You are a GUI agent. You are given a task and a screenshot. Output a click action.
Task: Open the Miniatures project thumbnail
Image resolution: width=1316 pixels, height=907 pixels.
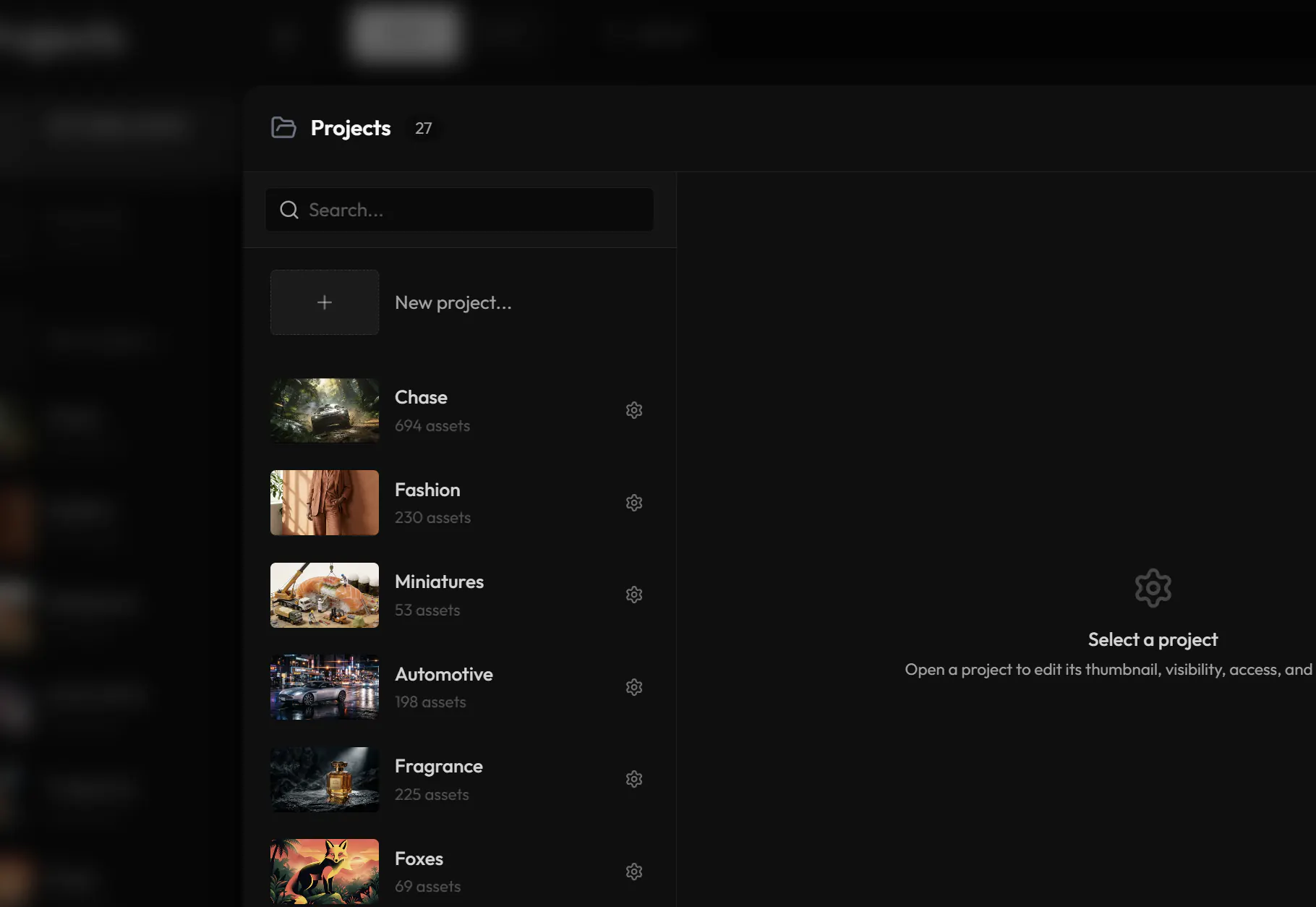[x=325, y=595]
